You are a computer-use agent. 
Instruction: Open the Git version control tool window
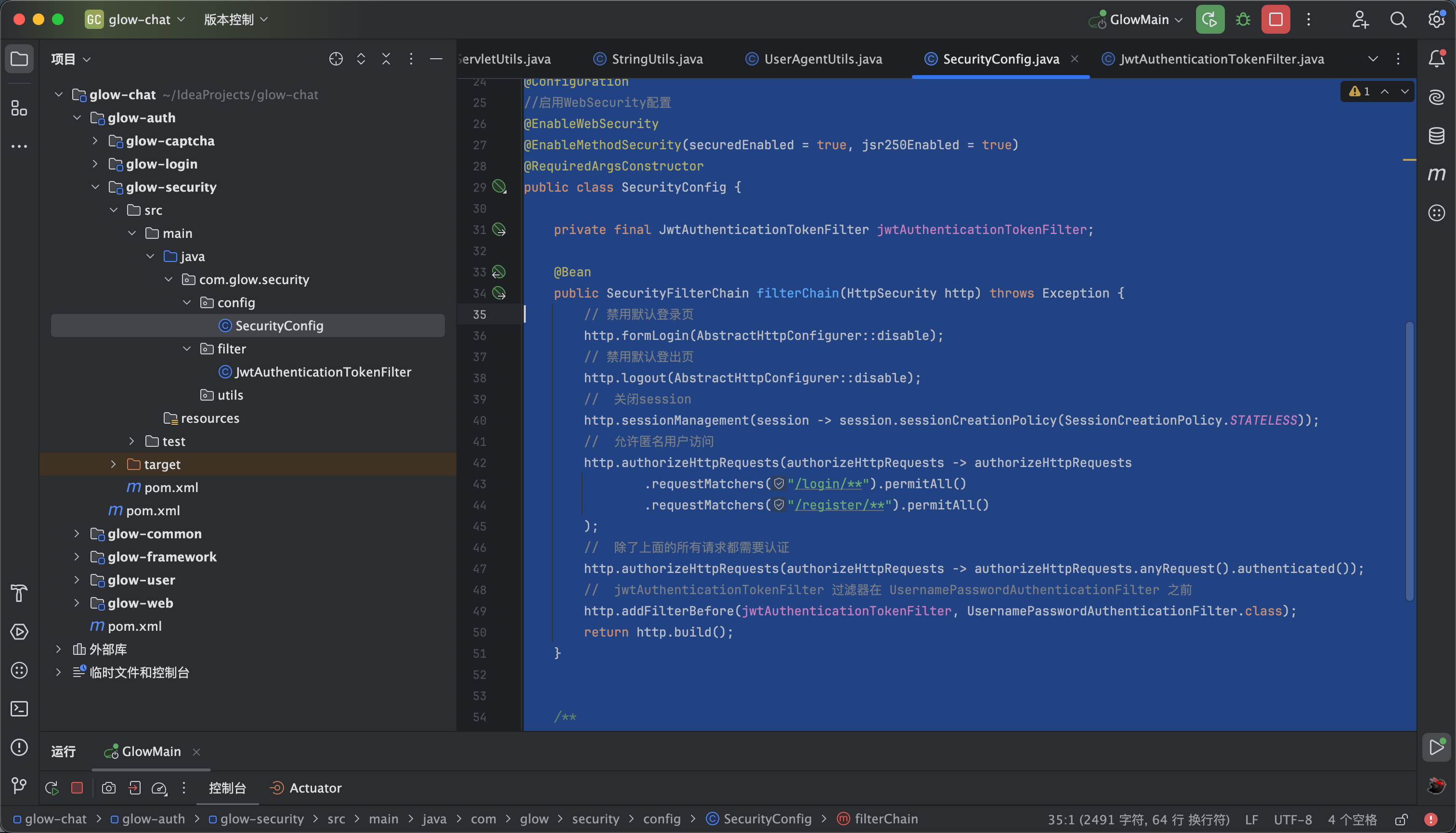[19, 785]
